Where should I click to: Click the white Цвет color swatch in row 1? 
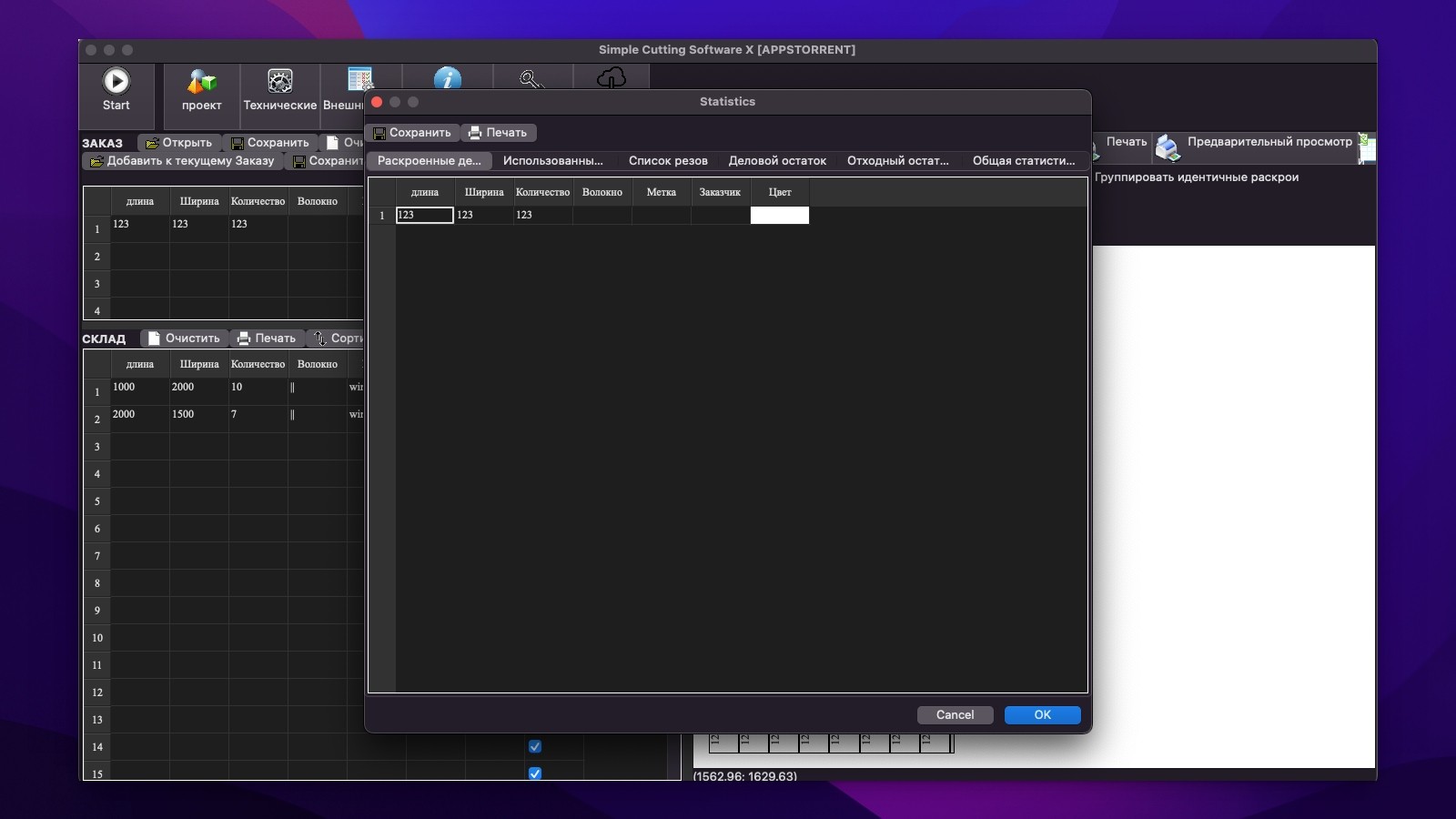tap(780, 216)
